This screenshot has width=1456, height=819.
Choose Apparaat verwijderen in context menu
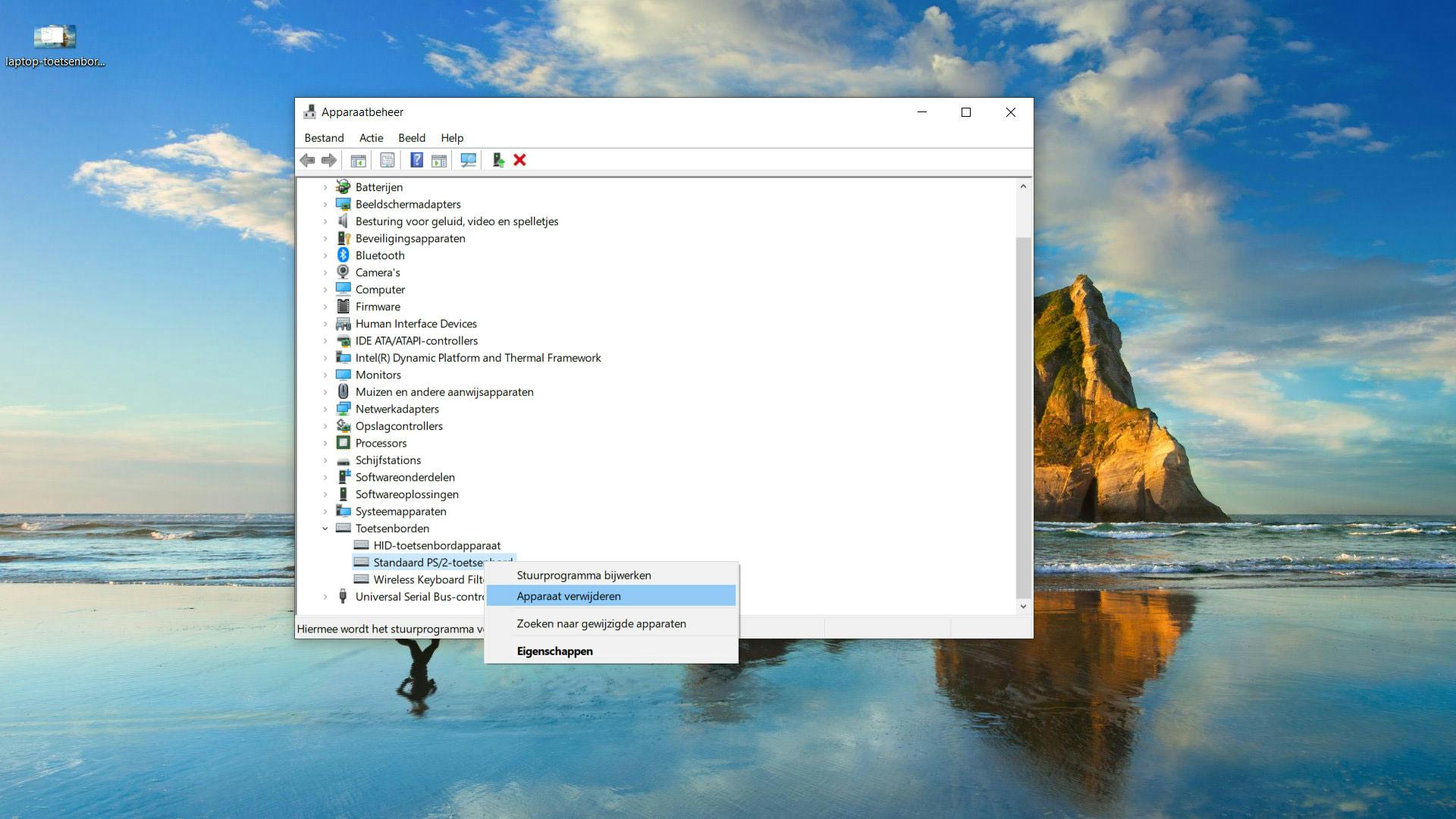coord(569,596)
